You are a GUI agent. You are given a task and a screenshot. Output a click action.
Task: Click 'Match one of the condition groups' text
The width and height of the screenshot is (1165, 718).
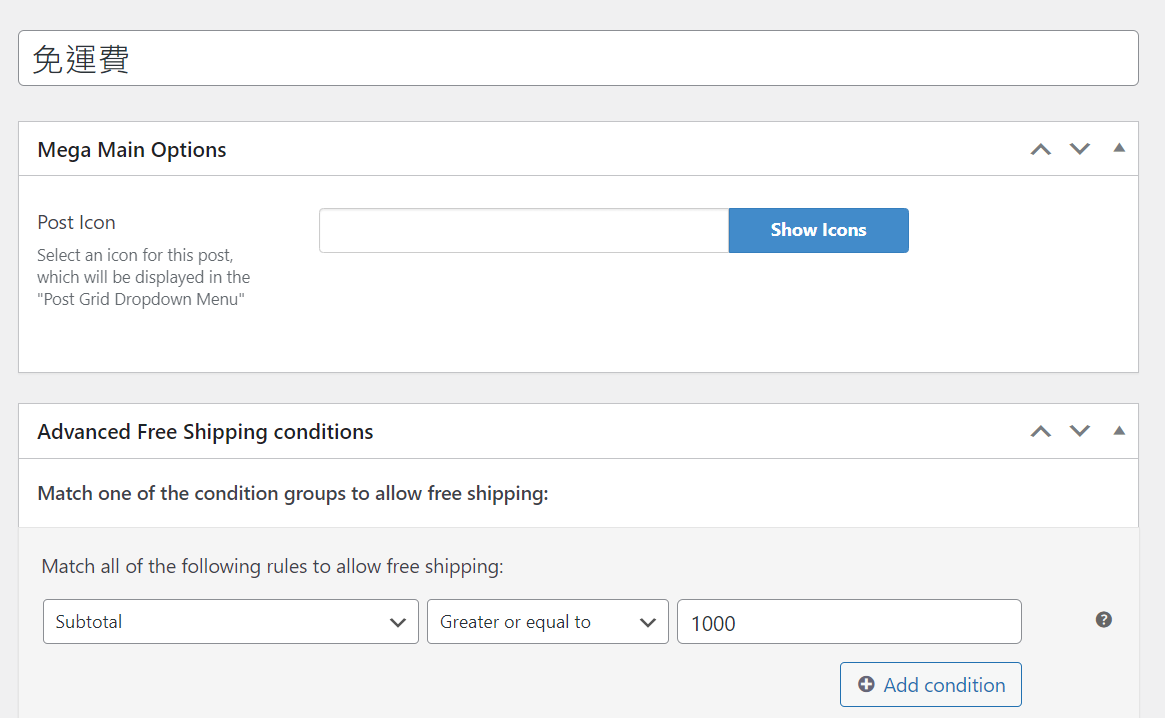293,494
